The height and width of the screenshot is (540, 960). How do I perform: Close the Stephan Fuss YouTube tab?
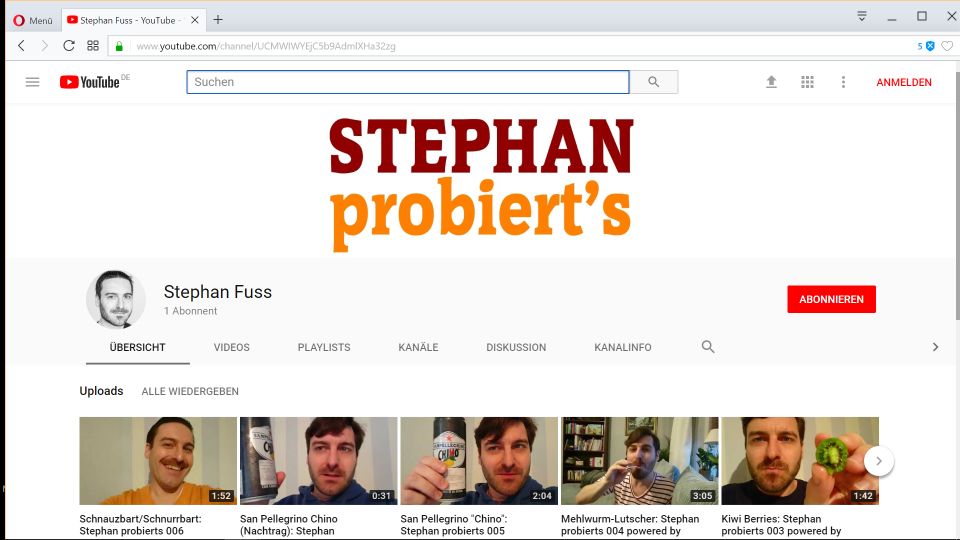(x=195, y=20)
